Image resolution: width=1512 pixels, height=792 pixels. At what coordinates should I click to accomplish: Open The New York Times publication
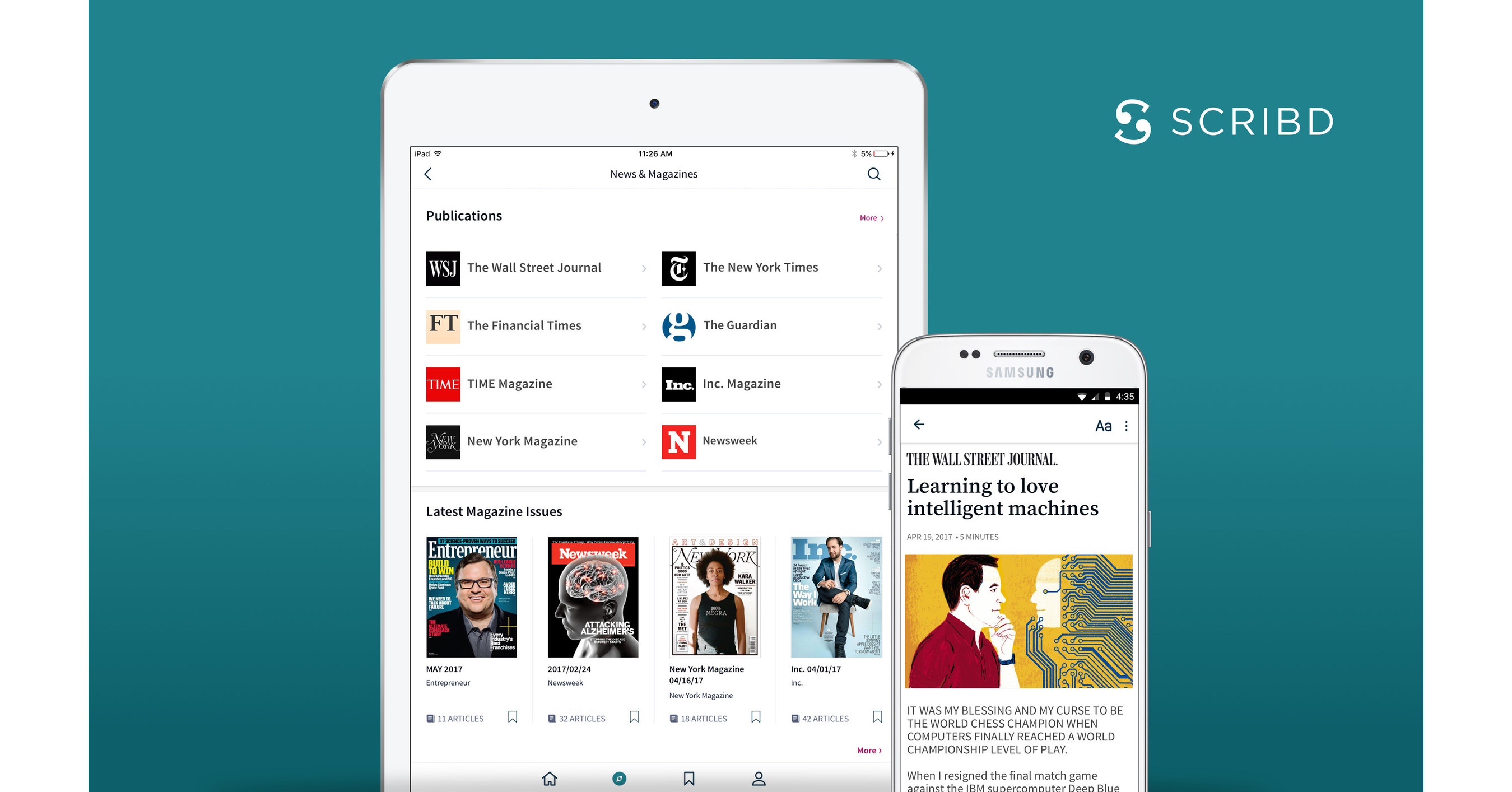[761, 268]
